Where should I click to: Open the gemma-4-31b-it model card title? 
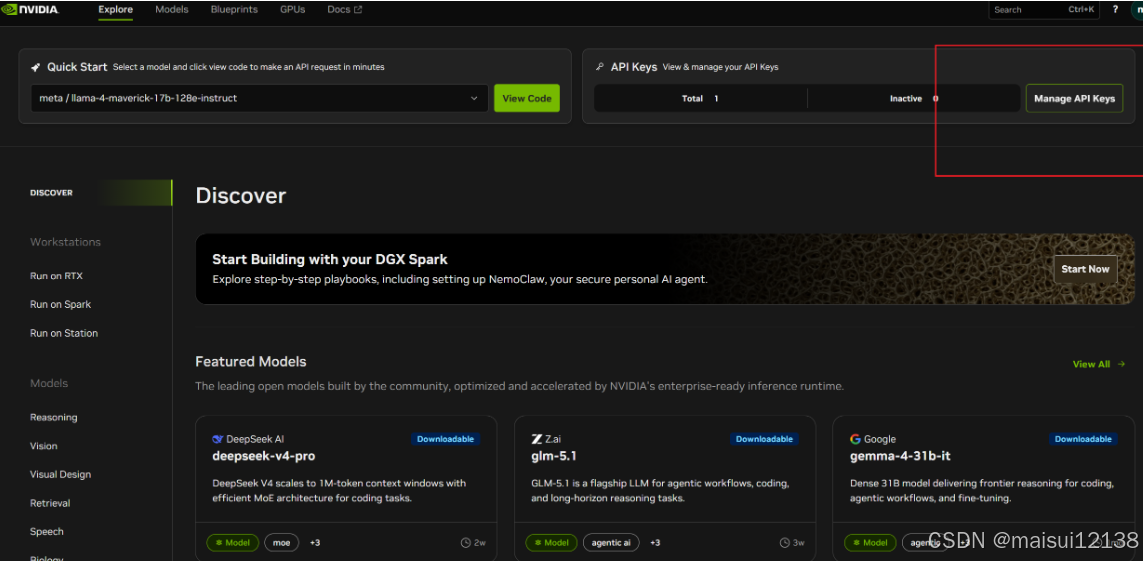click(900, 457)
